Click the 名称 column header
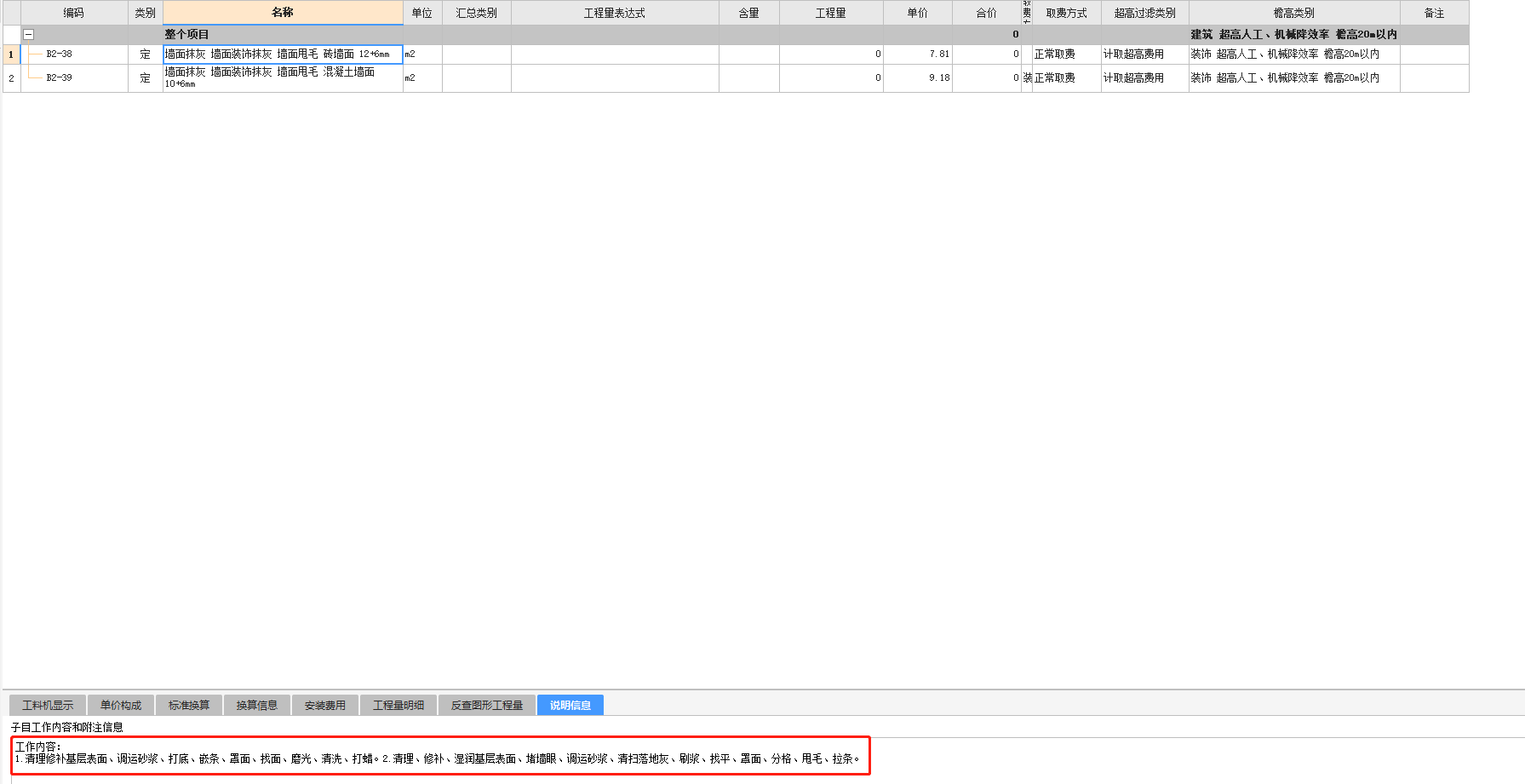1525x784 pixels. click(x=283, y=13)
